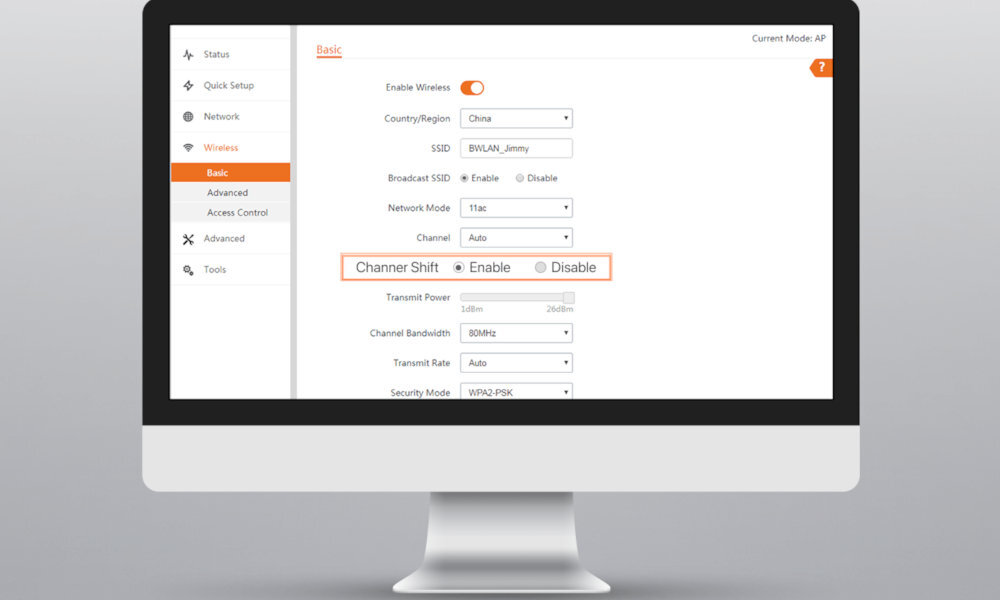This screenshot has width=1000, height=600.
Task: Expand the Security Mode dropdown
Action: (516, 392)
